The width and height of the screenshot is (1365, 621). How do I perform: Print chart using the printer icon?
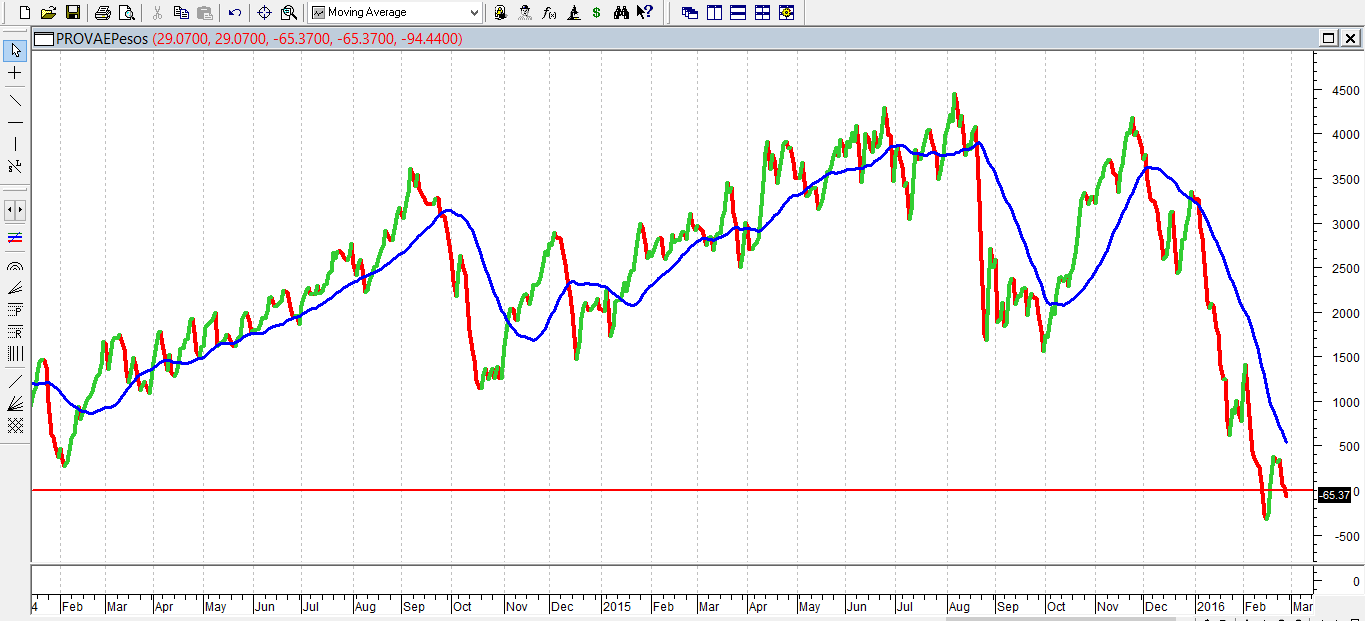pyautogui.click(x=102, y=13)
